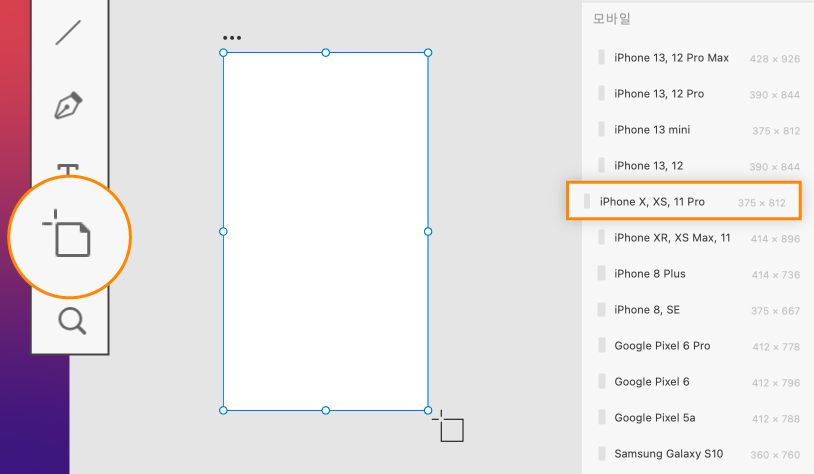
Task: Choose Google Pixel 6 Pro preset
Action: click(x=662, y=346)
